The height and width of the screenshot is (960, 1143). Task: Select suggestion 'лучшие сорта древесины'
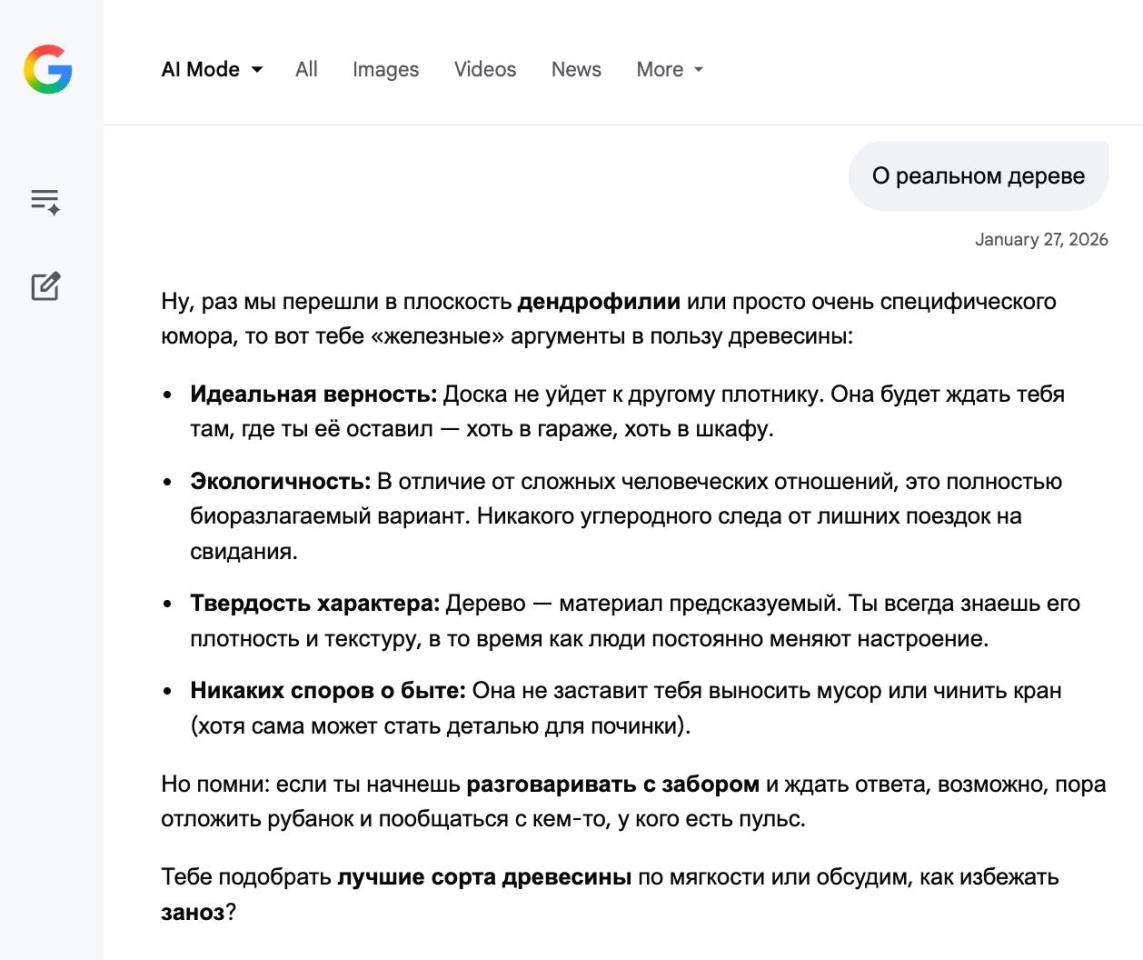coord(484,878)
